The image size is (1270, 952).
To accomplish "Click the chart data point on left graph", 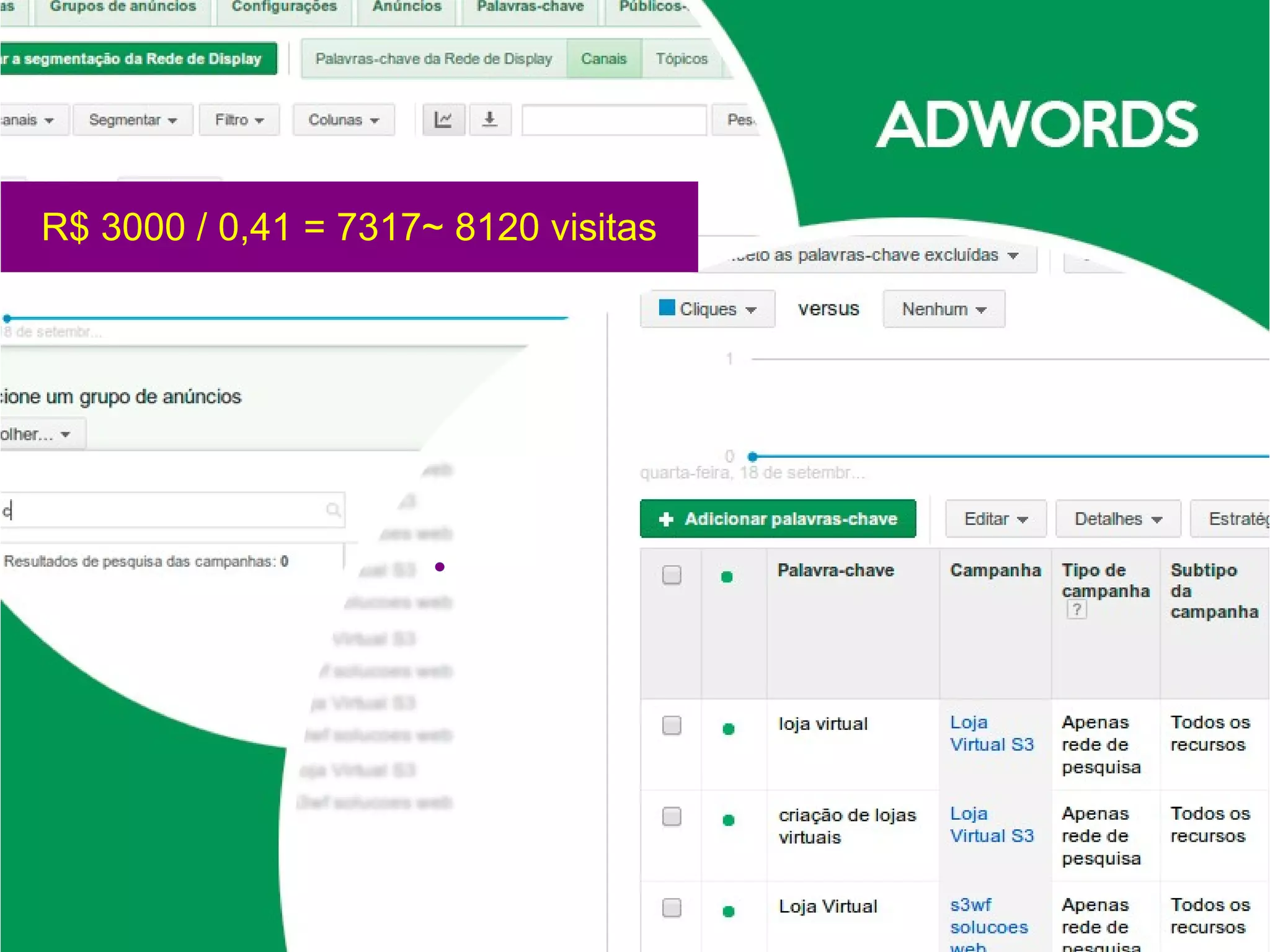I will click(x=6, y=318).
